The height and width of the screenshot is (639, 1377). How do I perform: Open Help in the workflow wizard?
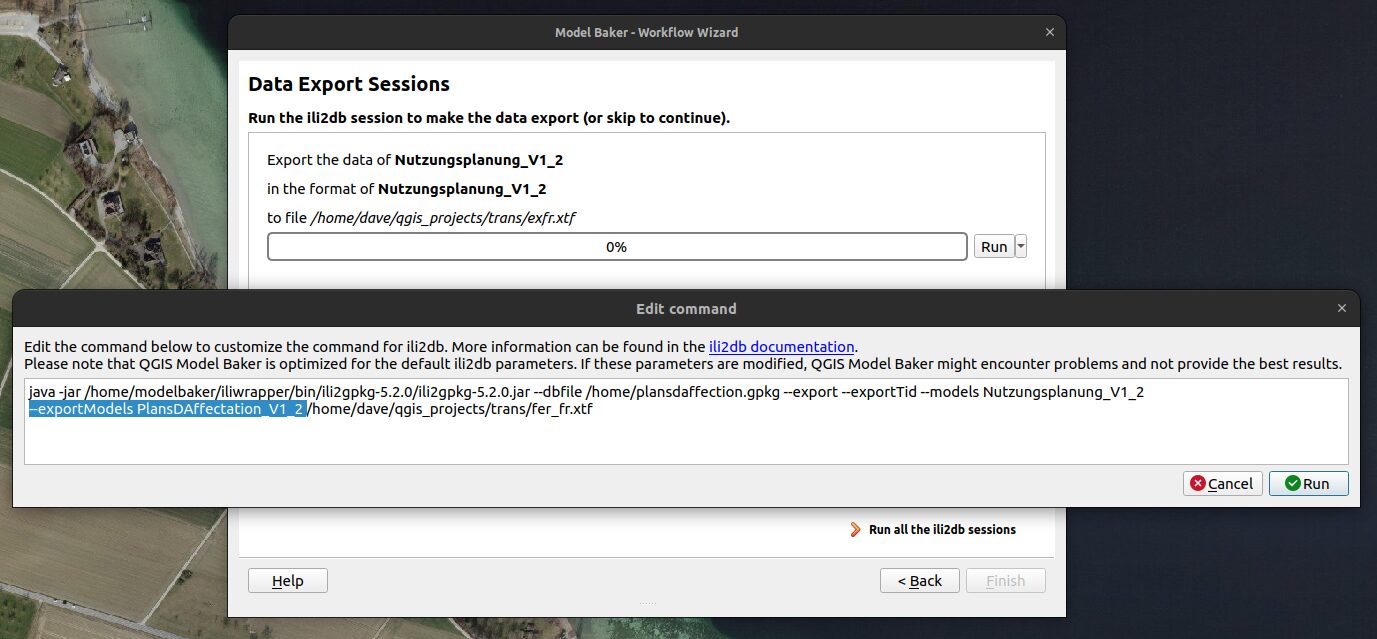[287, 581]
